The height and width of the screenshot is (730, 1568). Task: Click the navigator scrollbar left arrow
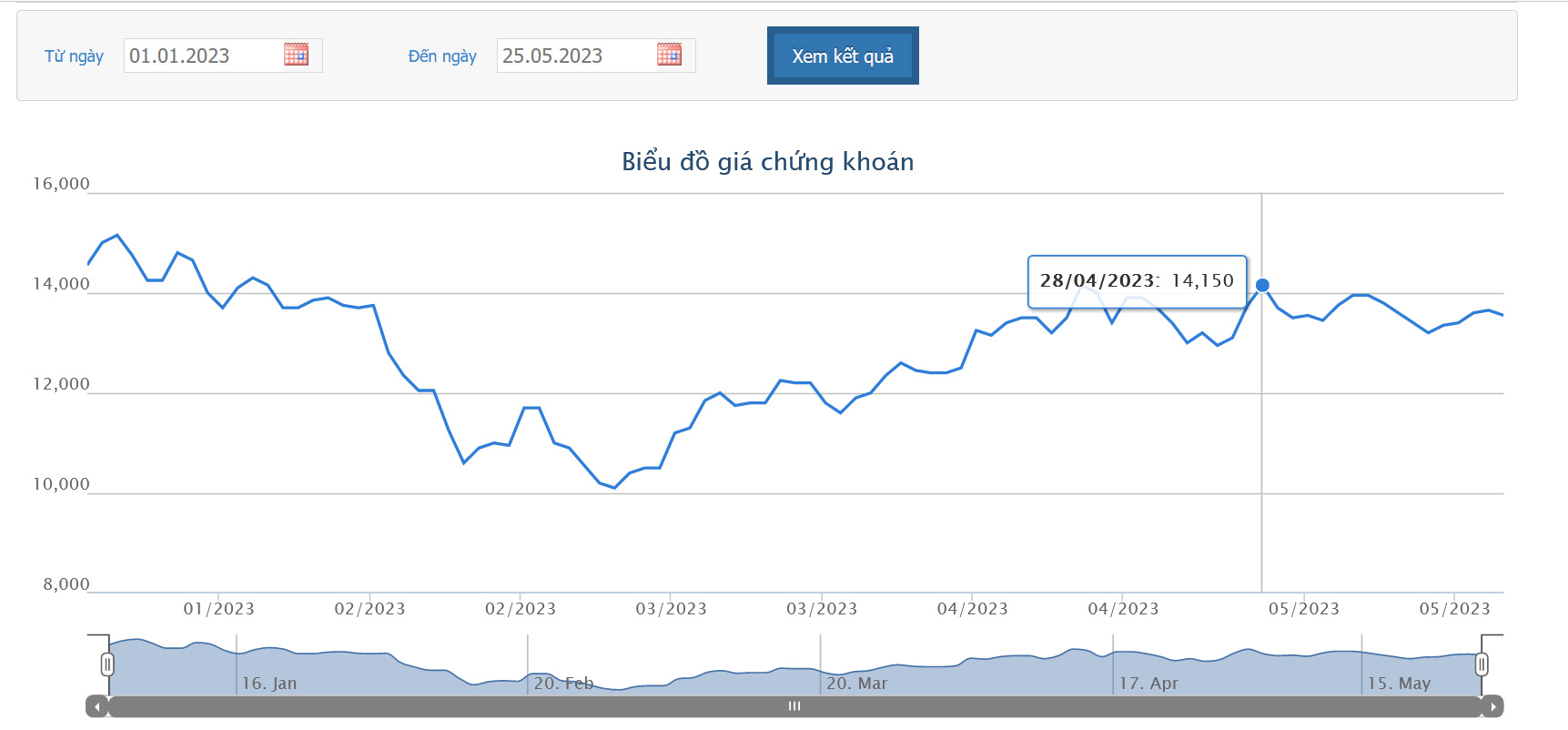tap(96, 706)
